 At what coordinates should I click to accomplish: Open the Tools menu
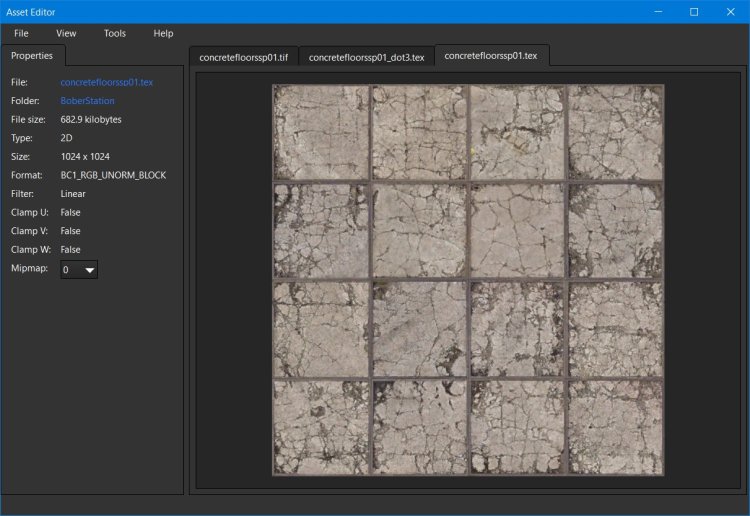pos(115,33)
